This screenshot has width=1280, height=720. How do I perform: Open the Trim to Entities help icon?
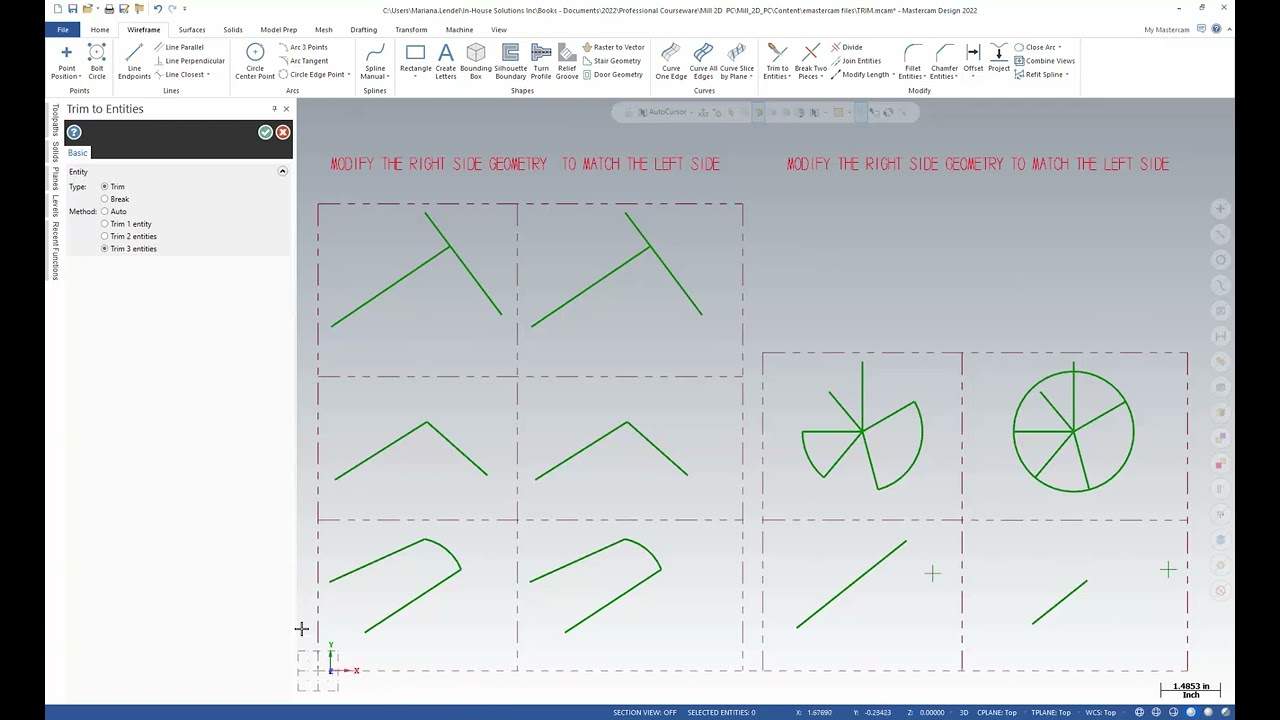point(74,132)
